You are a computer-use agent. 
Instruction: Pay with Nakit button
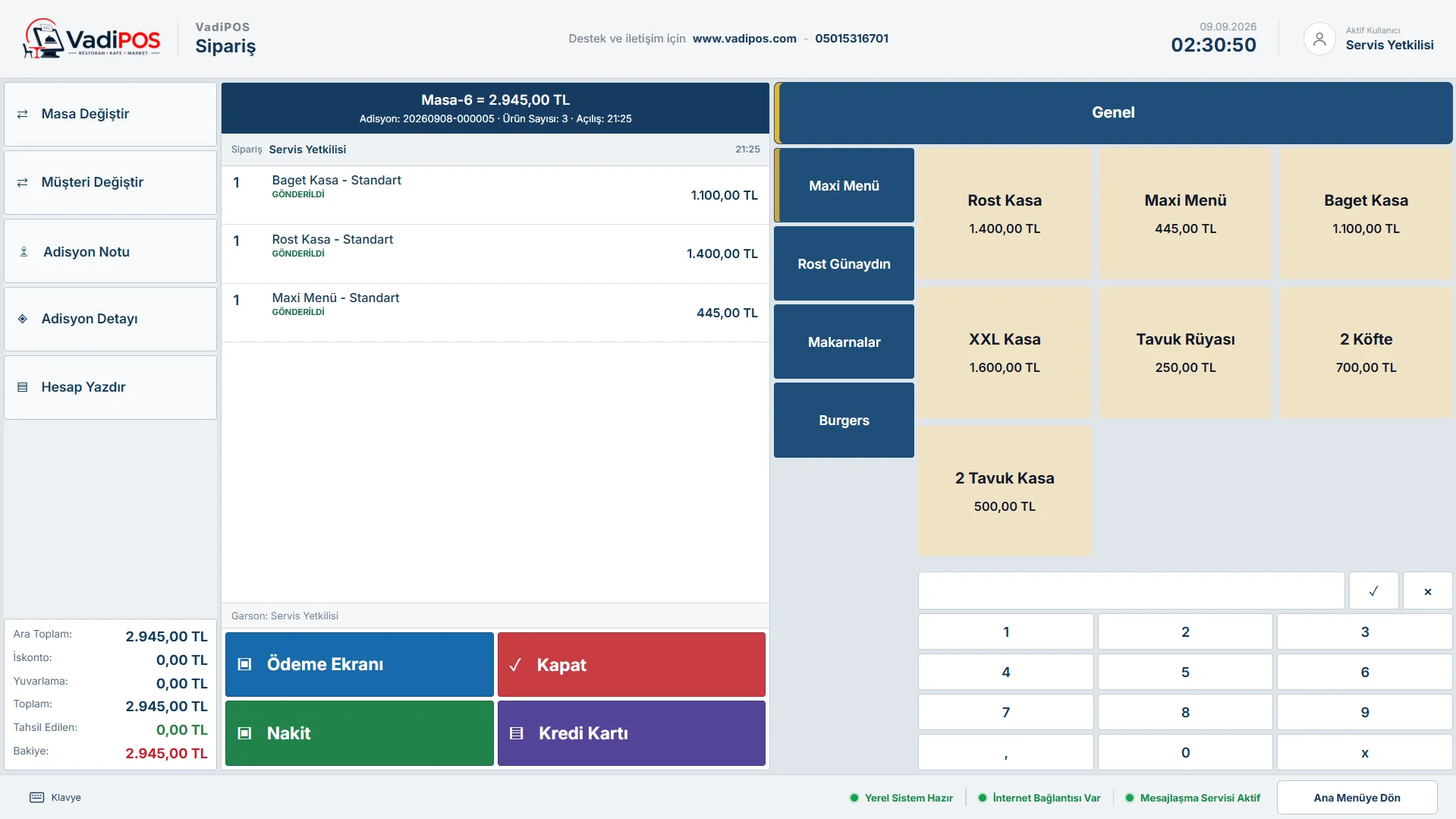click(360, 733)
